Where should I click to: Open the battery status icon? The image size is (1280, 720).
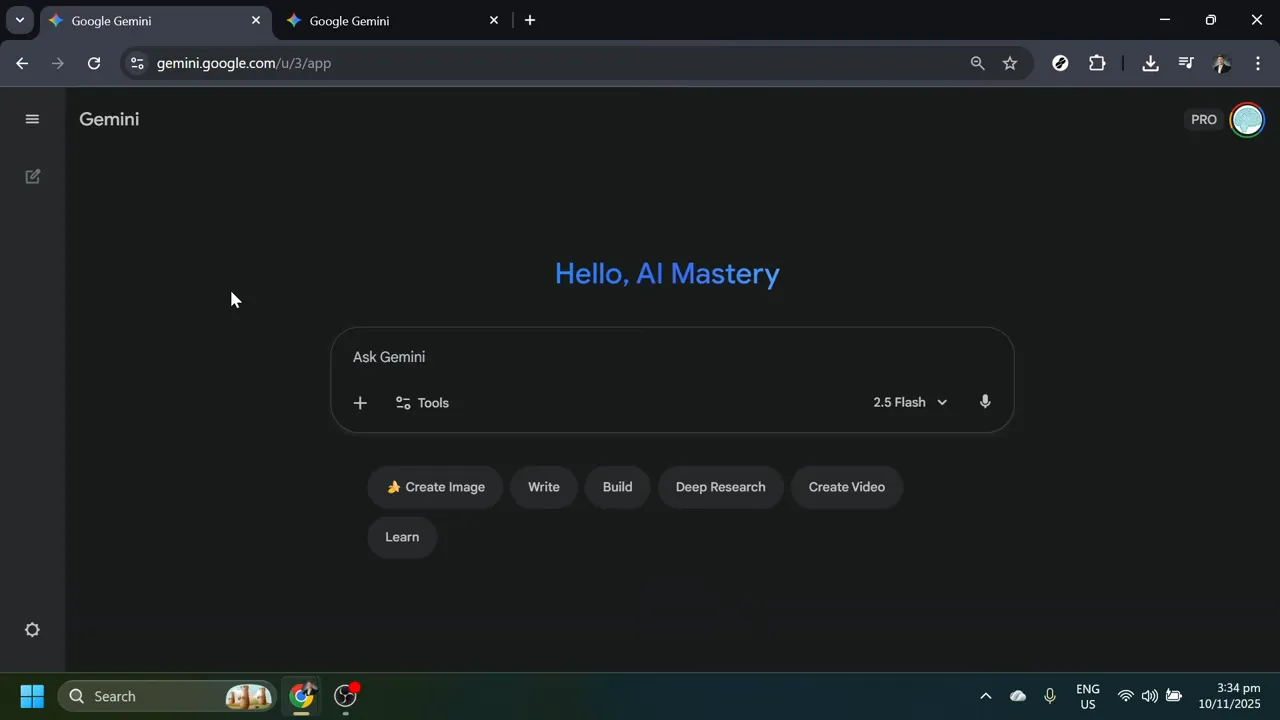tap(1174, 696)
